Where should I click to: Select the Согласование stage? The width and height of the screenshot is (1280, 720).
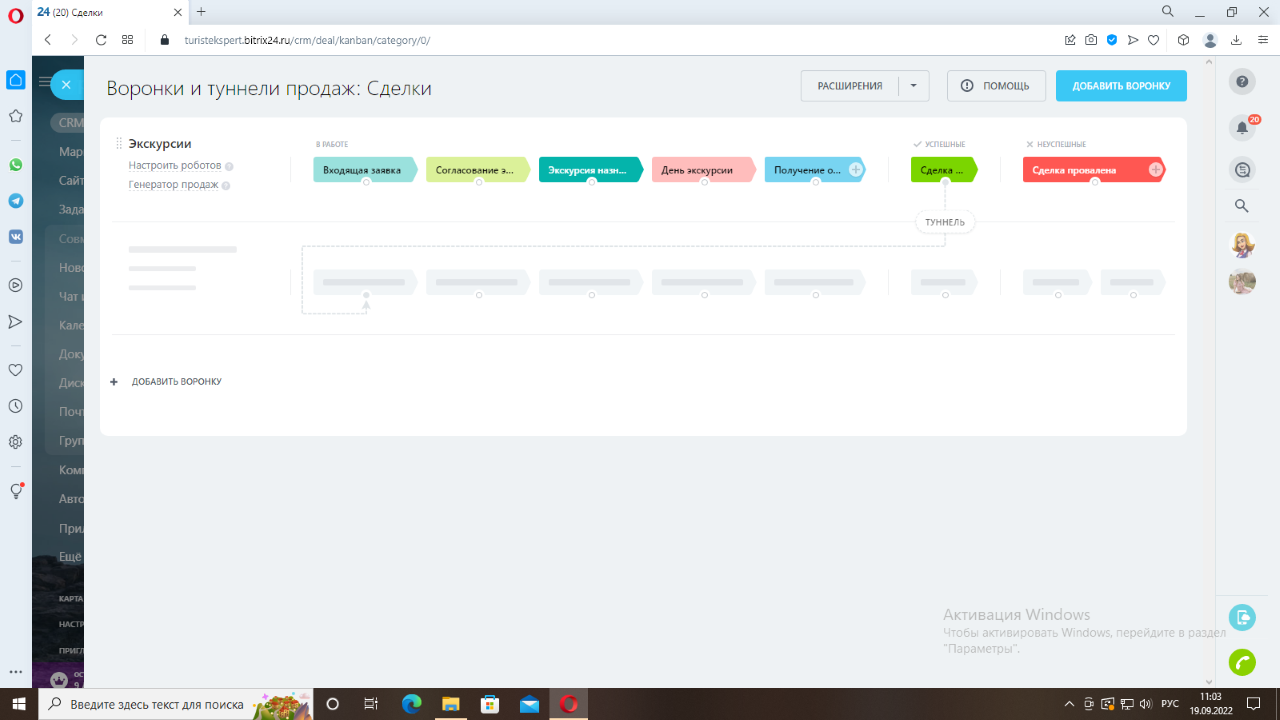pyautogui.click(x=478, y=170)
